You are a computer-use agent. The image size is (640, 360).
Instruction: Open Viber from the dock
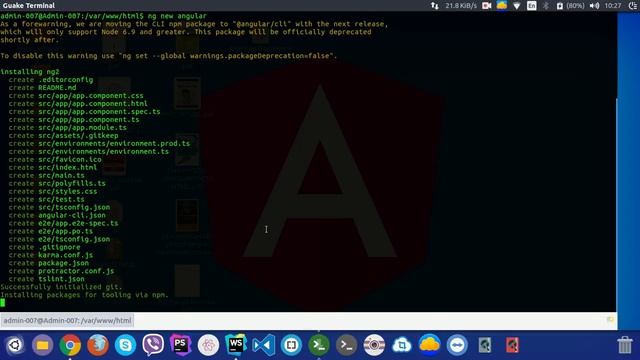pyautogui.click(x=153, y=345)
